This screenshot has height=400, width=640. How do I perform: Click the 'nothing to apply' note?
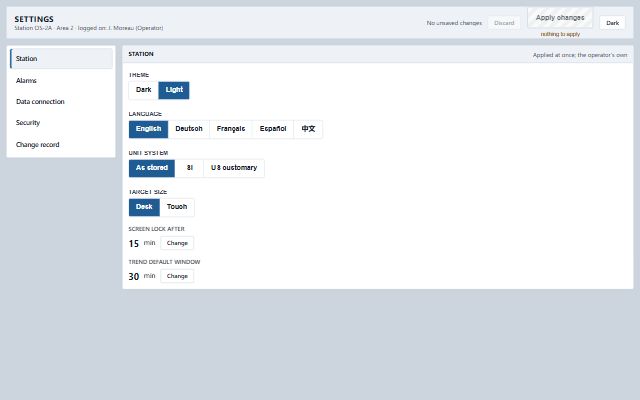click(560, 34)
